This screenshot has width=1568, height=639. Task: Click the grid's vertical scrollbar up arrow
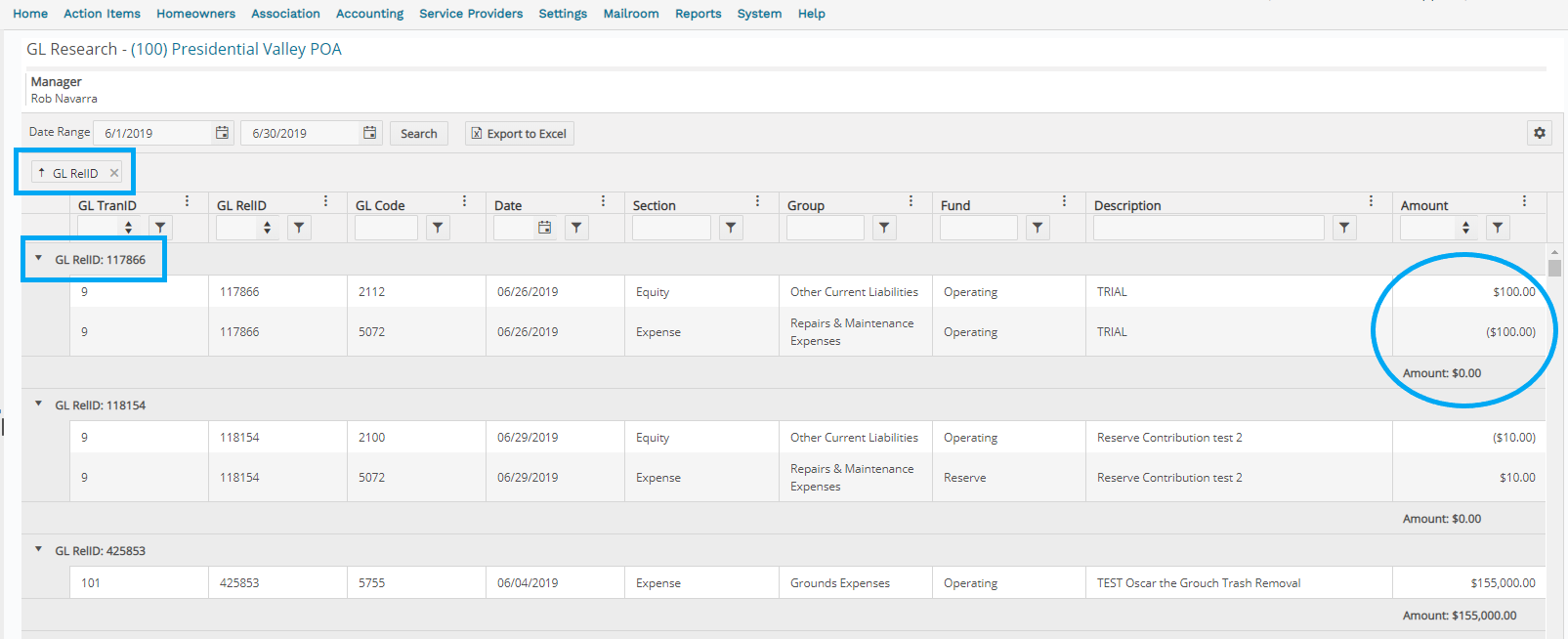1554,252
